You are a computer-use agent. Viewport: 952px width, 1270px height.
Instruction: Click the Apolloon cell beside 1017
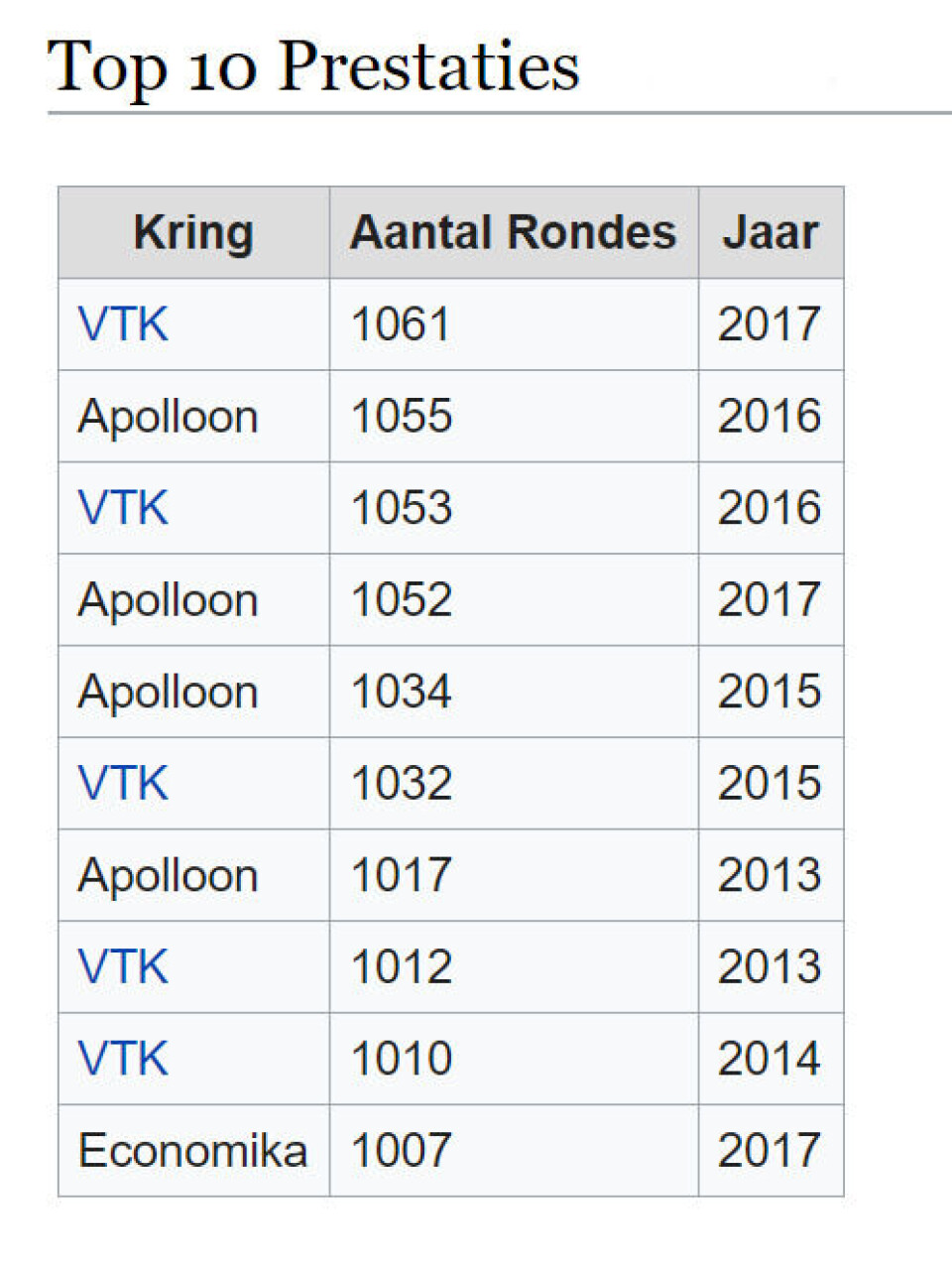pos(168,875)
